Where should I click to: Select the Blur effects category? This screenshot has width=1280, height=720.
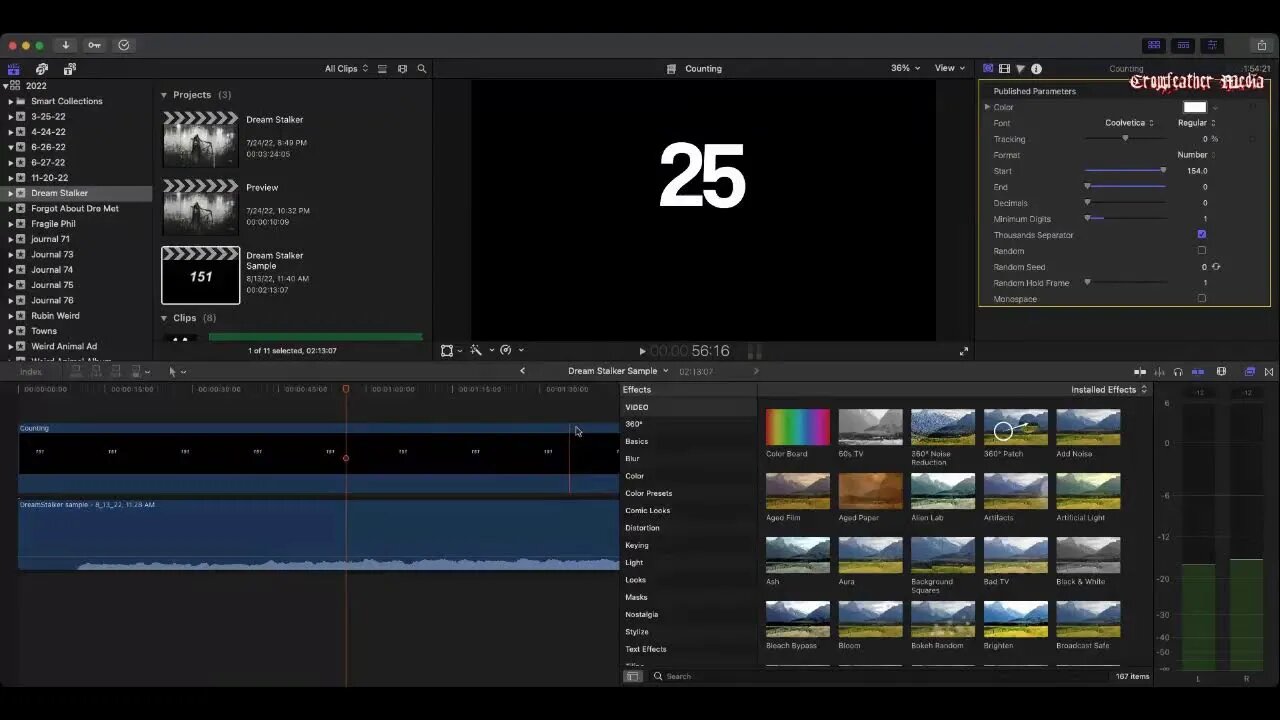click(632, 459)
